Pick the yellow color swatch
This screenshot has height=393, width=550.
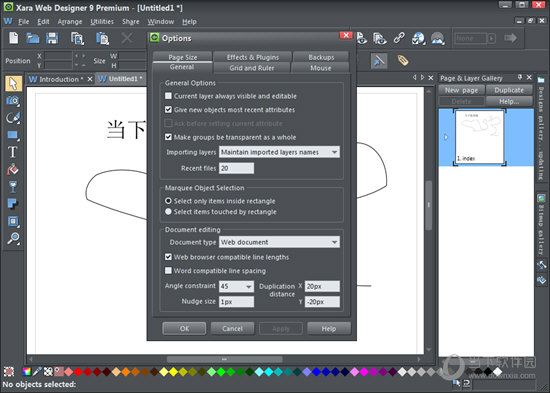173,371
